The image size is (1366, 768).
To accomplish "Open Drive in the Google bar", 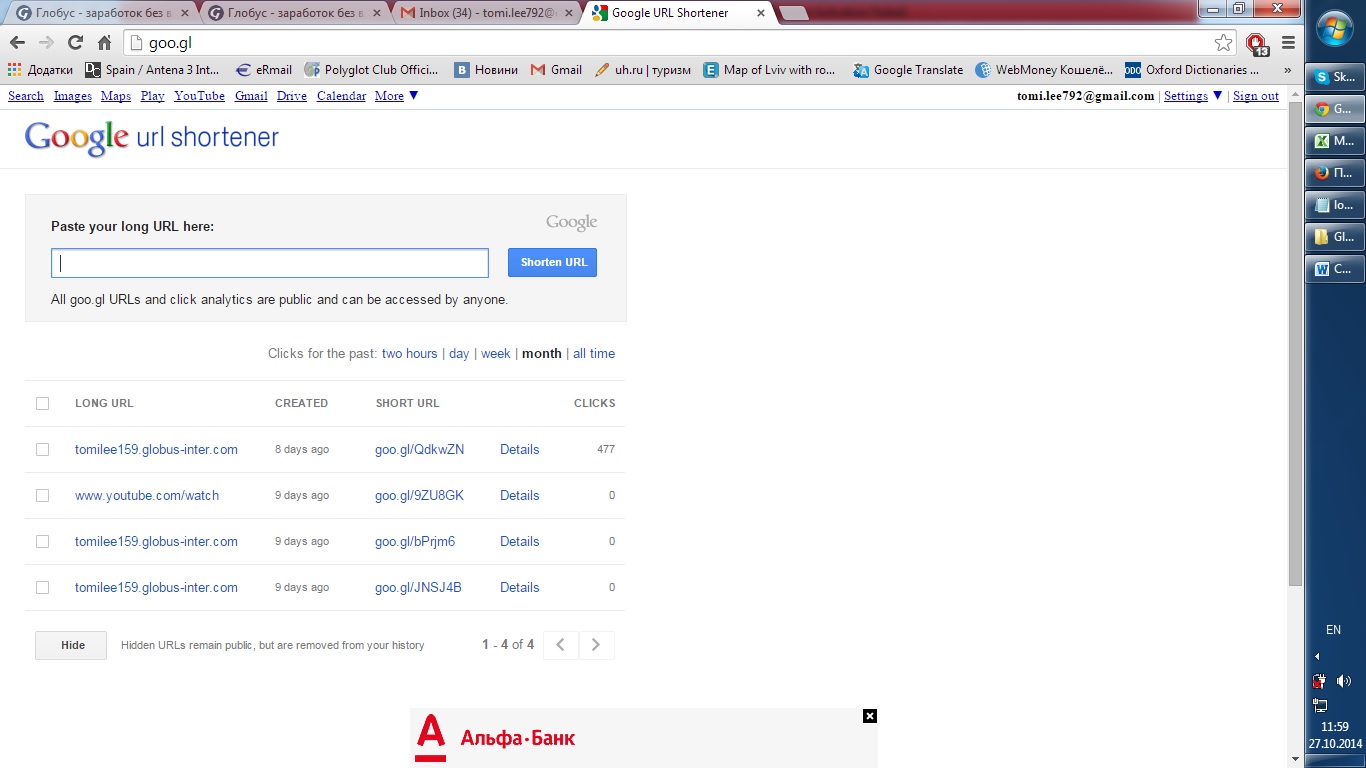I will point(292,96).
